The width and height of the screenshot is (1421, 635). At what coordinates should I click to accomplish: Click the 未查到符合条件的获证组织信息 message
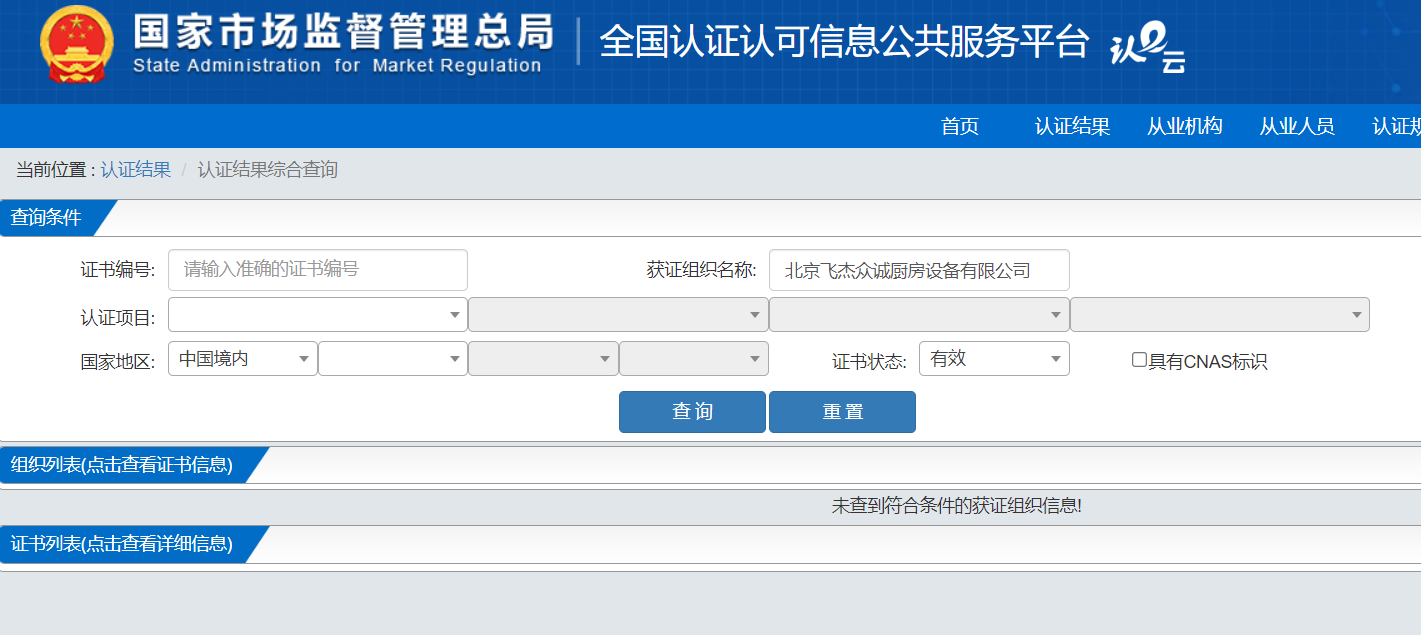tap(957, 506)
